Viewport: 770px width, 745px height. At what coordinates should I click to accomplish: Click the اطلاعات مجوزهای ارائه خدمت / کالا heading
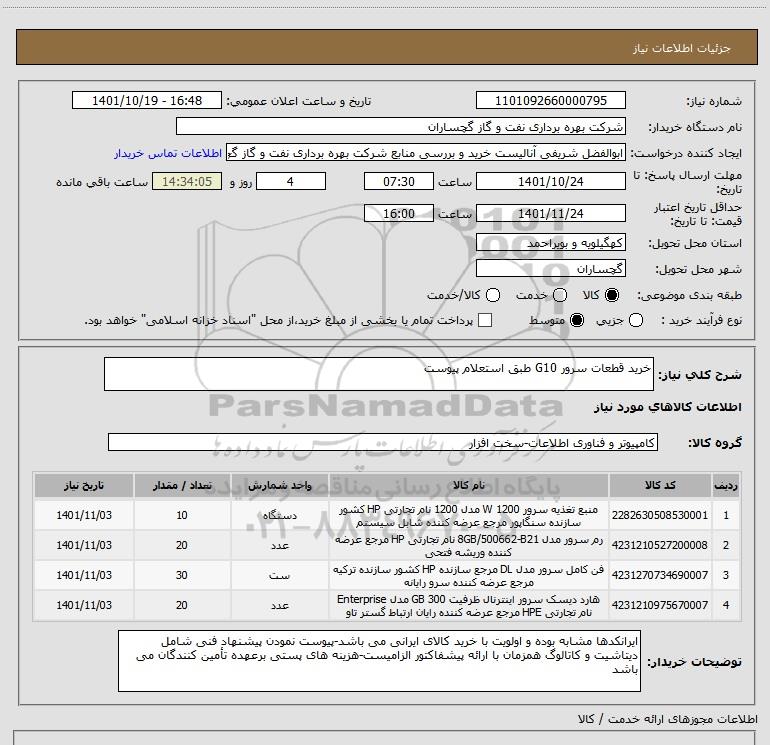(668, 719)
